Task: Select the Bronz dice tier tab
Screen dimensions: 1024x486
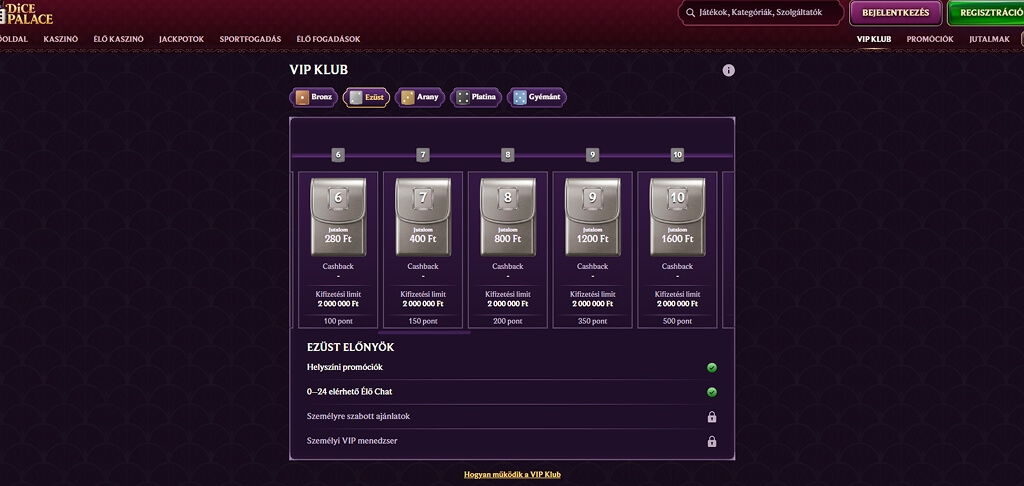Action: pyautogui.click(x=313, y=97)
